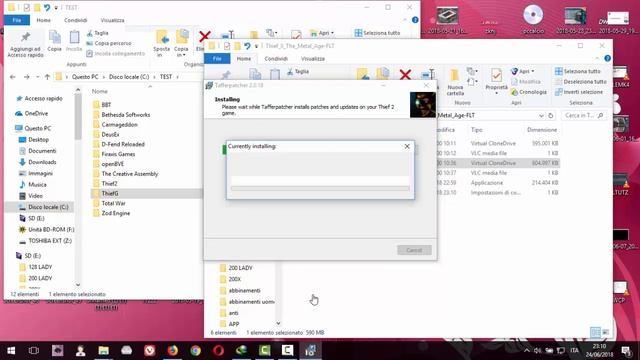Click Disco locale (C:) breadcrumb in TEST window
Screen dimensions: 640x360
(129, 77)
